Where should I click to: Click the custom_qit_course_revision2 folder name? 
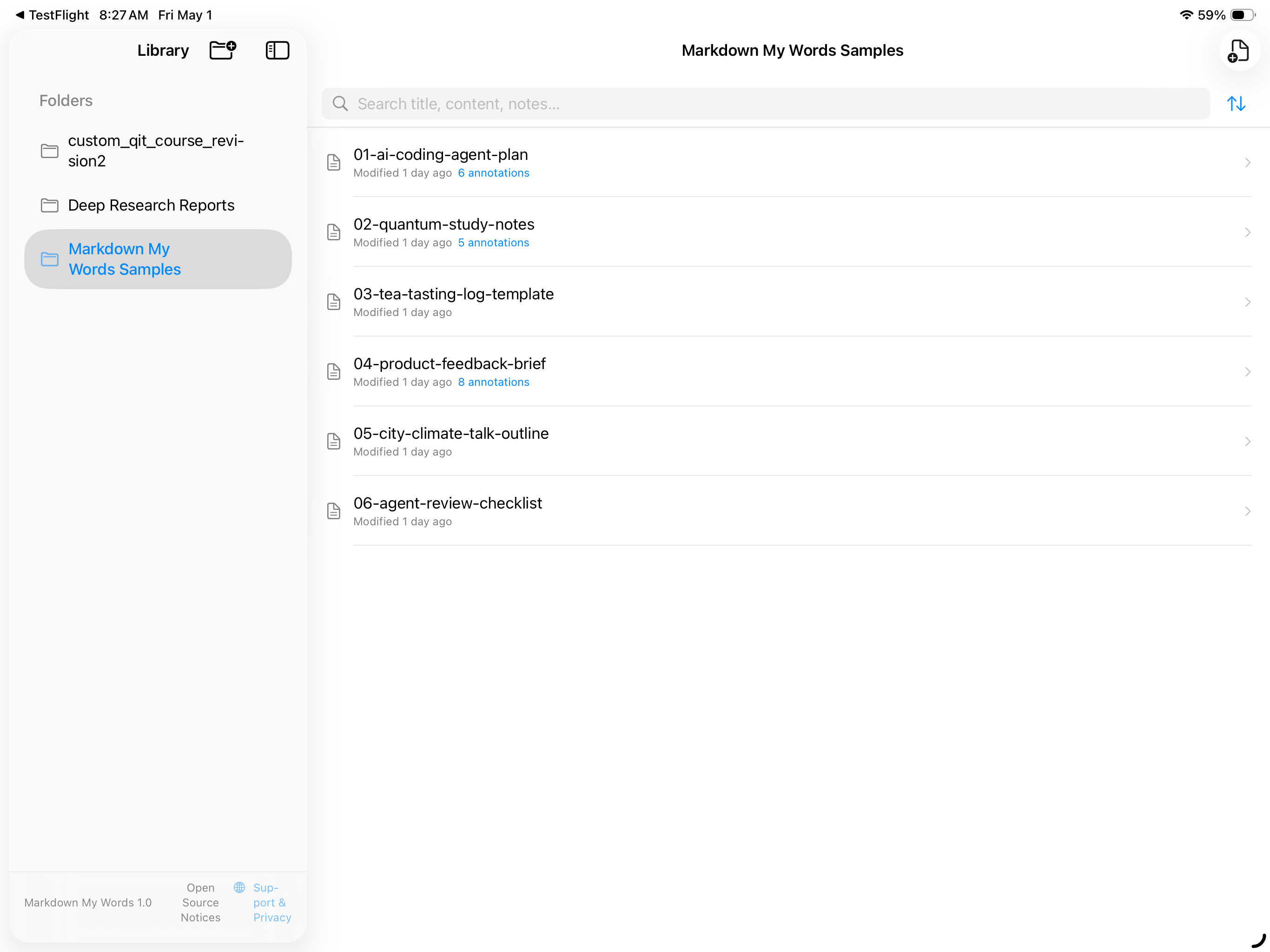pos(156,151)
